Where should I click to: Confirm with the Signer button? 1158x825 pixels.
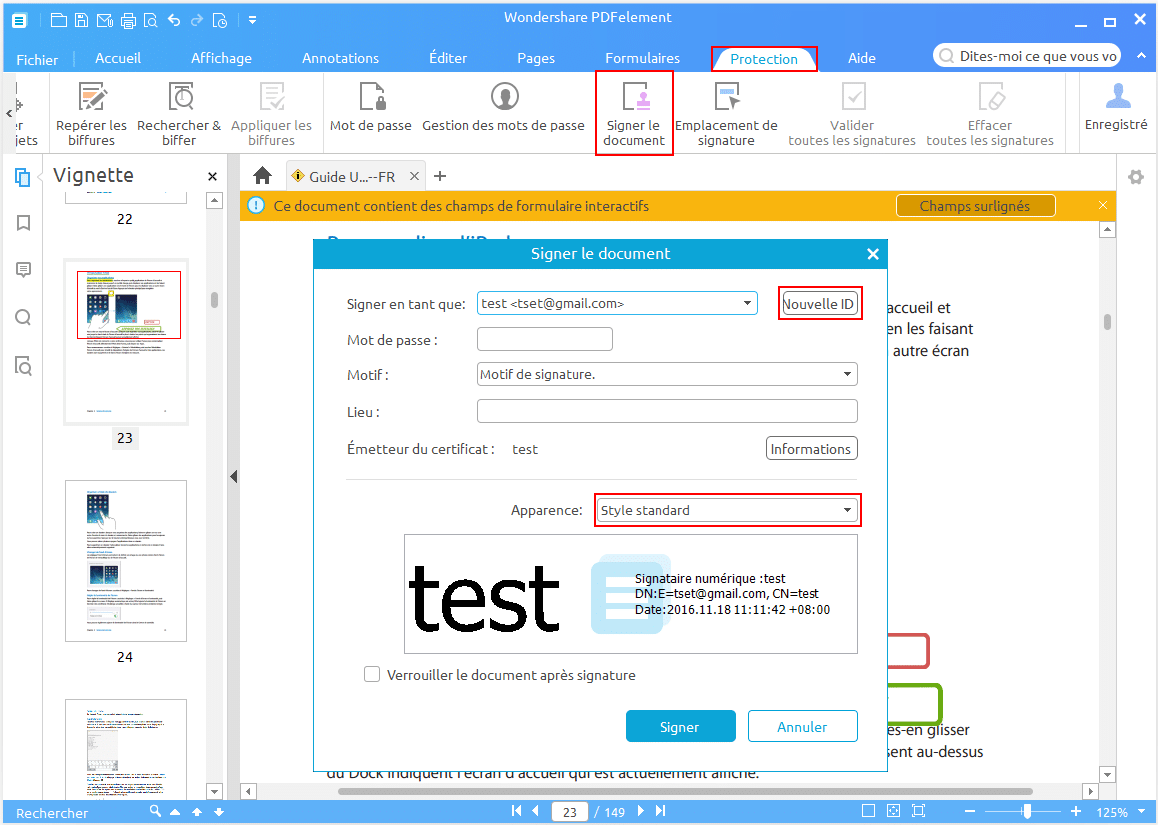680,727
